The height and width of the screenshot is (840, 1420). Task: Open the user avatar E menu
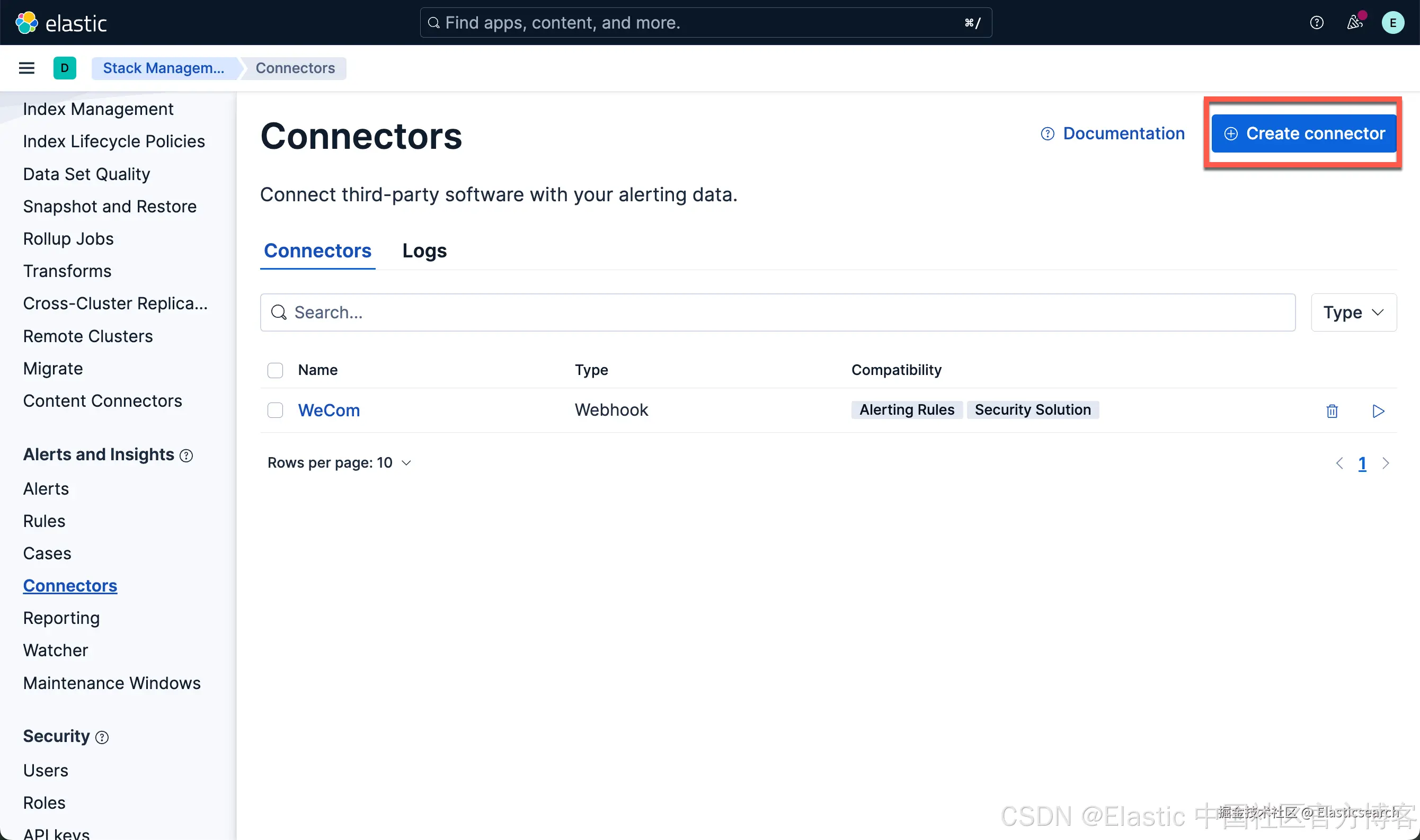1392,23
